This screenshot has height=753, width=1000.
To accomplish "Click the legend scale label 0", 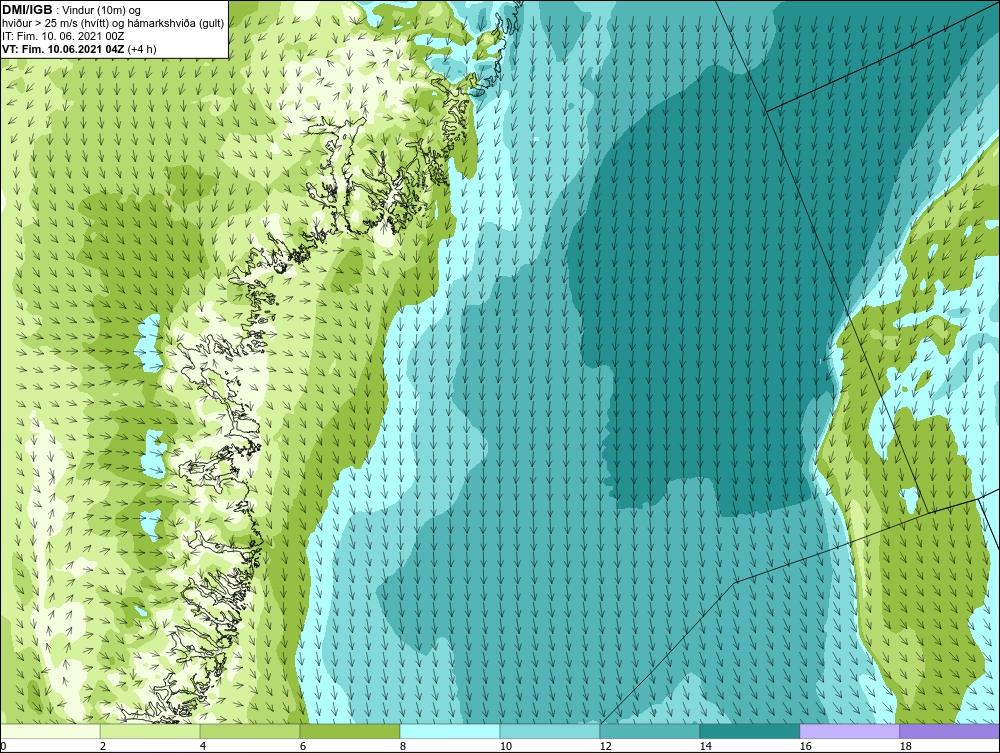I will click(x=3, y=746).
